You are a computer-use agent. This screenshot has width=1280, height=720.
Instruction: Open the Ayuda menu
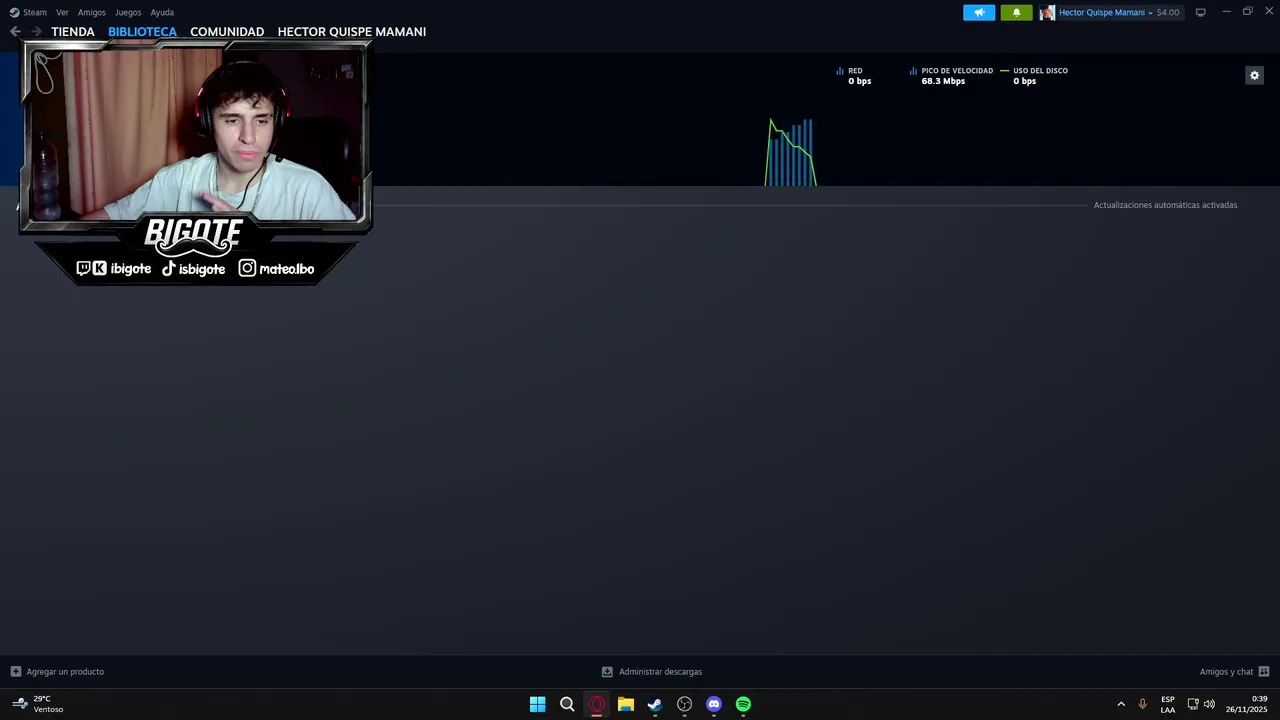tap(162, 12)
